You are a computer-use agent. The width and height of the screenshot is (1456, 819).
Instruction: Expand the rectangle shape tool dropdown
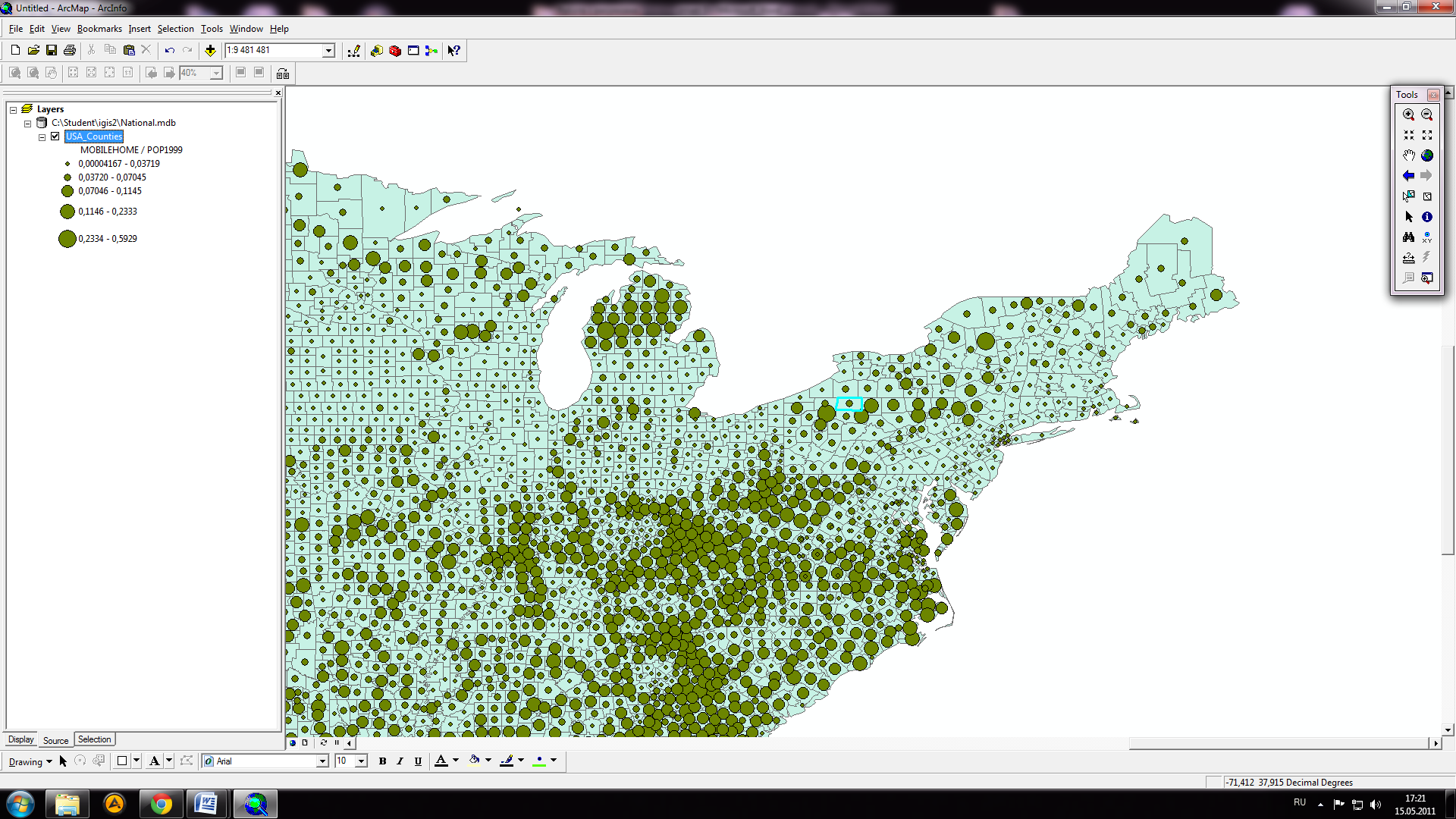click(136, 761)
